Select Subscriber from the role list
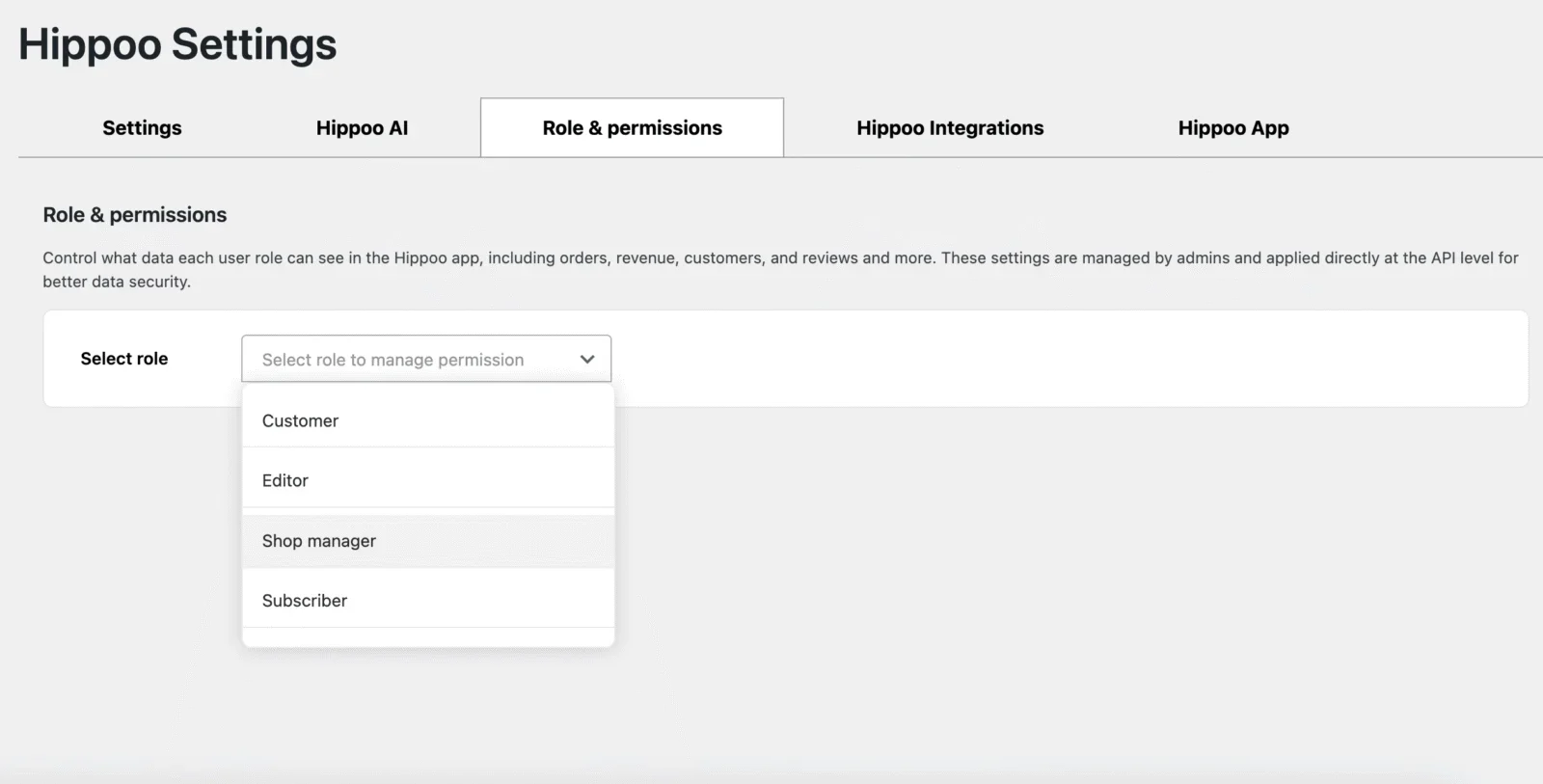The image size is (1543, 784). (428, 601)
